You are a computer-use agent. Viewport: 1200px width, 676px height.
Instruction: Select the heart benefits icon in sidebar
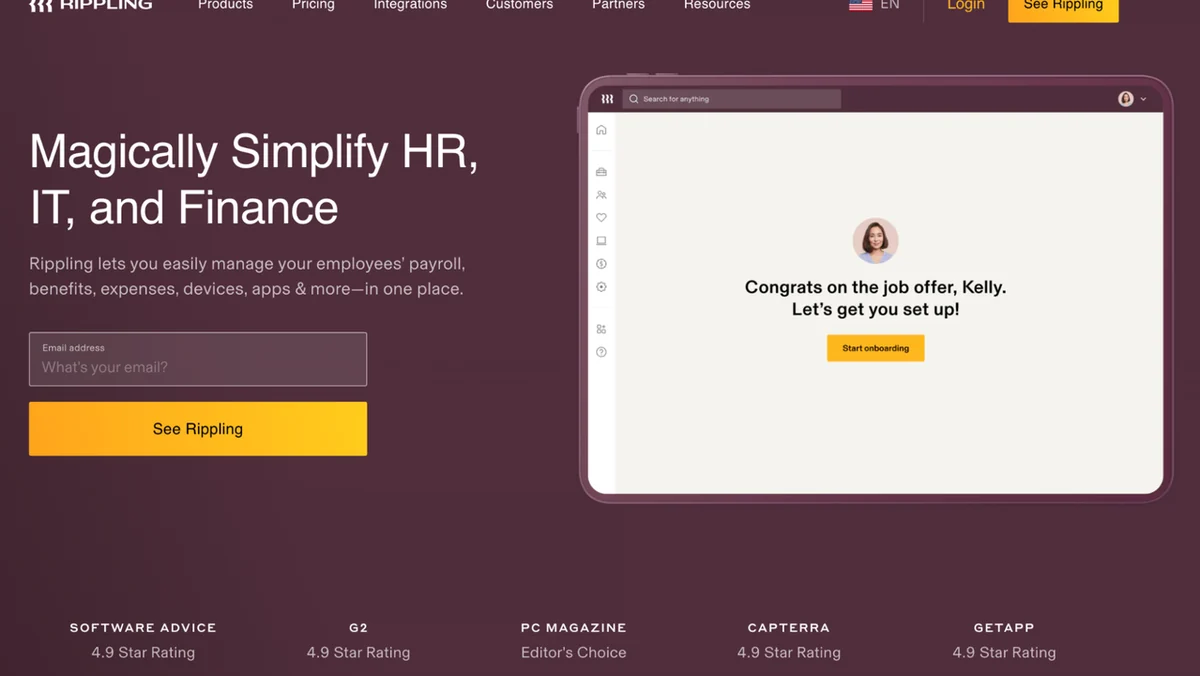(601, 217)
